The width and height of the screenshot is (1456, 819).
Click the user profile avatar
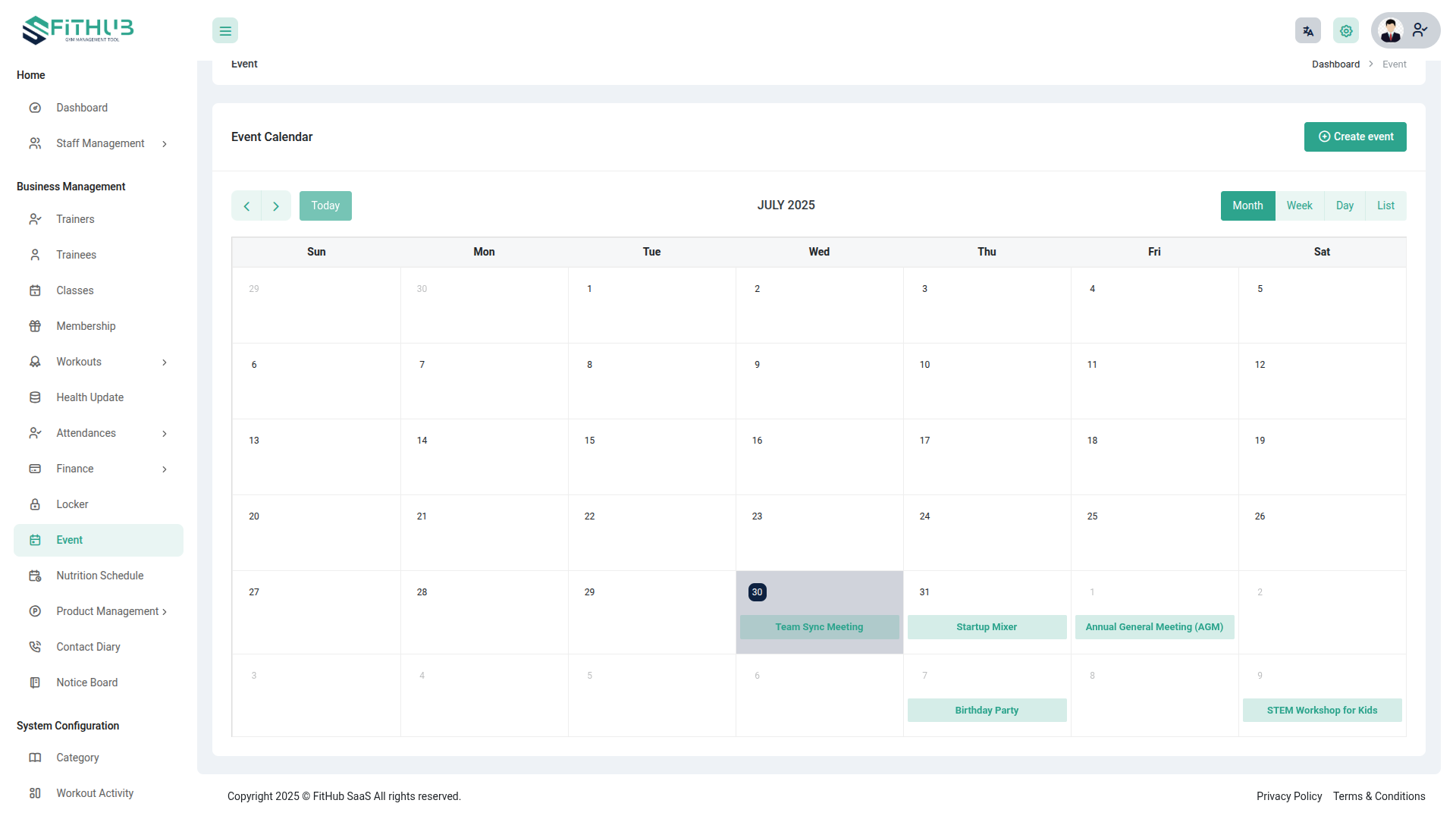(x=1391, y=31)
